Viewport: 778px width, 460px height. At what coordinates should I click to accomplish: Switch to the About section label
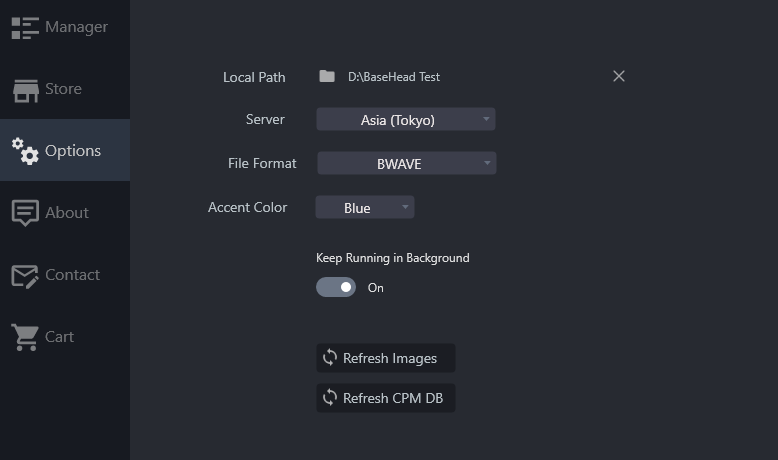[x=67, y=213]
